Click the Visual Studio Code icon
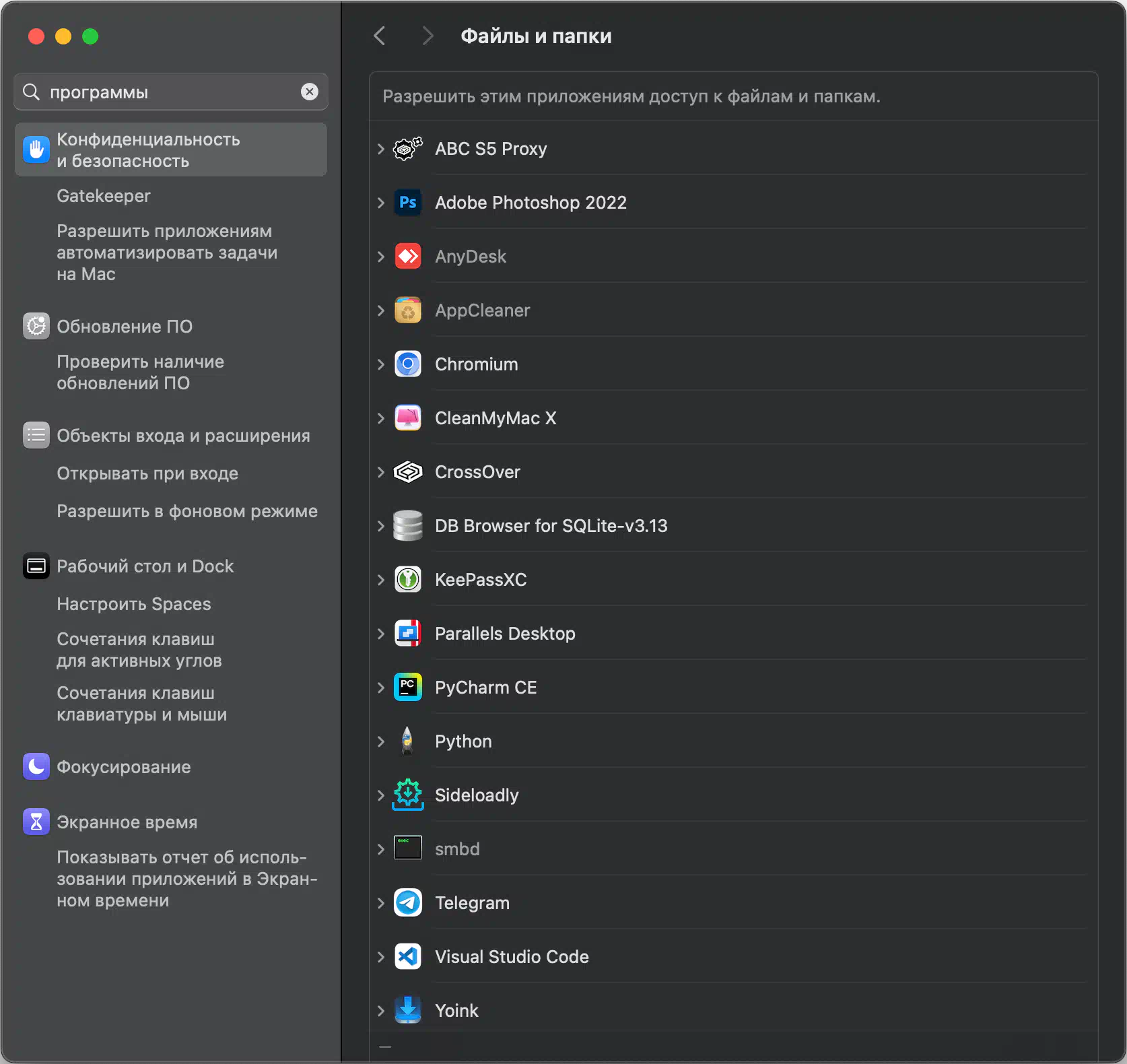Screen dimensions: 1127x1064 coord(407,956)
